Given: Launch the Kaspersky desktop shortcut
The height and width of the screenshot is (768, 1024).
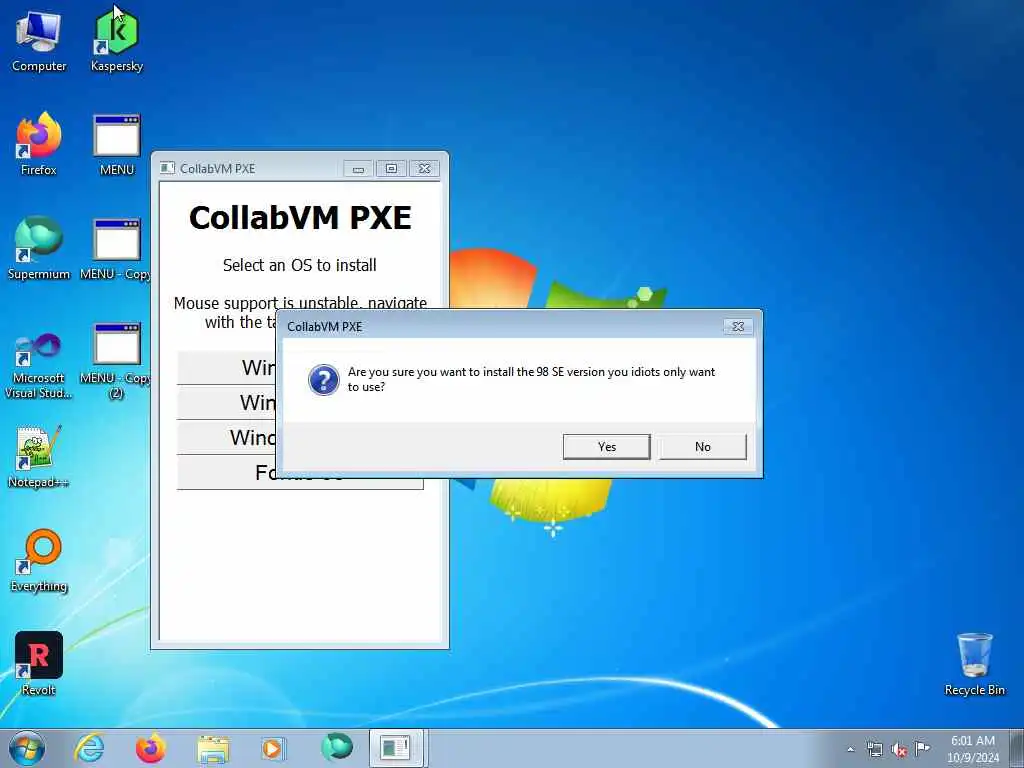Looking at the screenshot, I should tap(117, 40).
